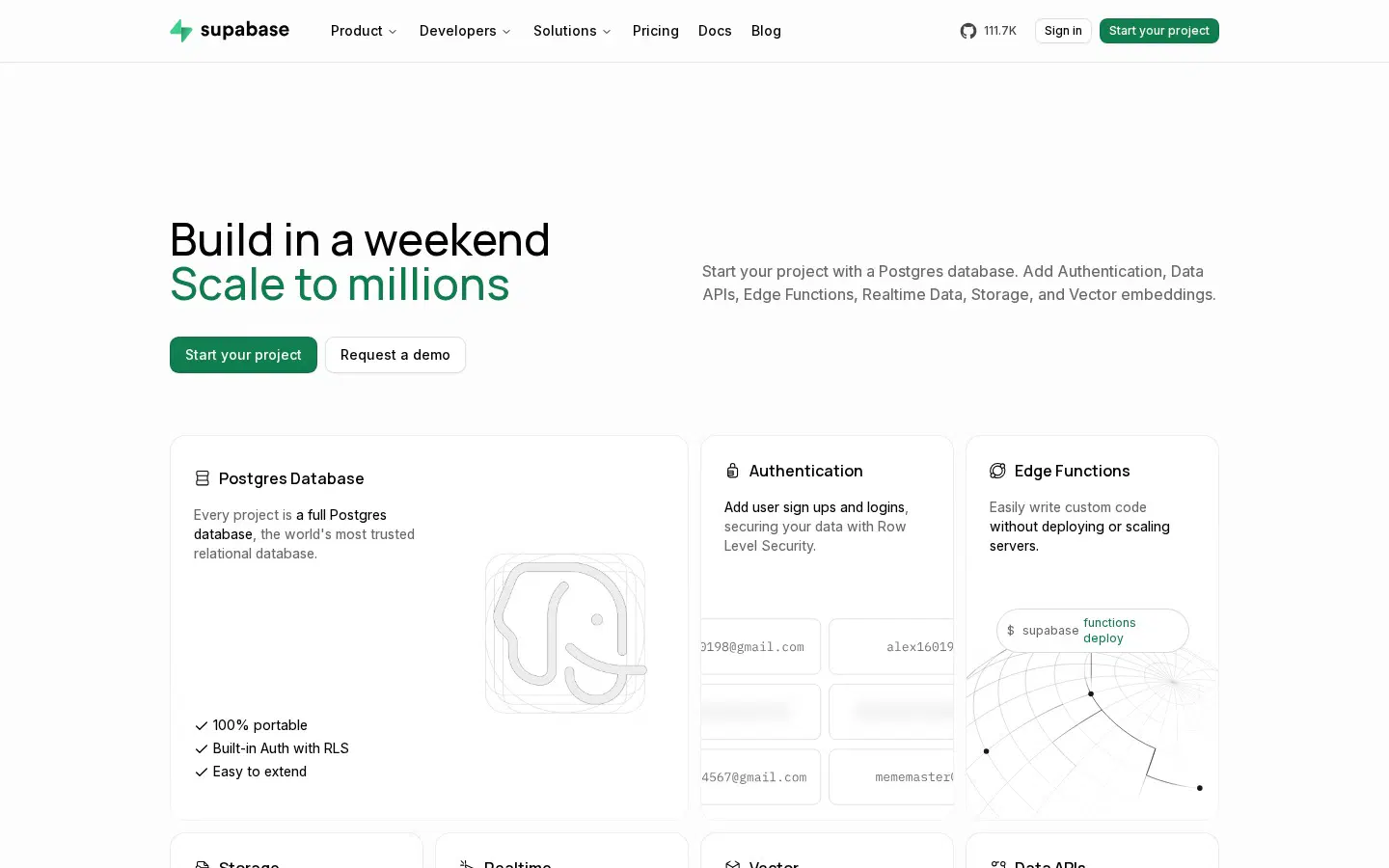Click the Edge Functions globe illustration
Viewport: 1389px width, 868px height.
pos(1092,733)
